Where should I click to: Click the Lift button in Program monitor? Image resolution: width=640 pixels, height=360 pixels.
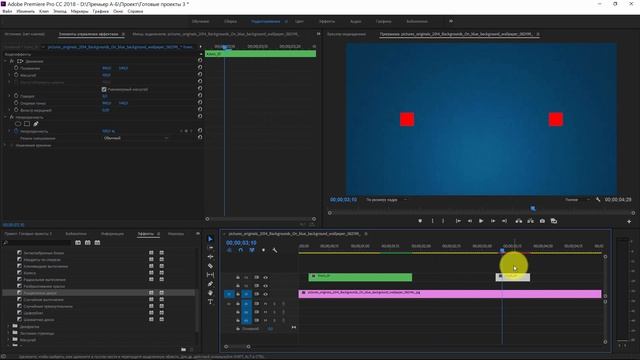tap(518, 221)
